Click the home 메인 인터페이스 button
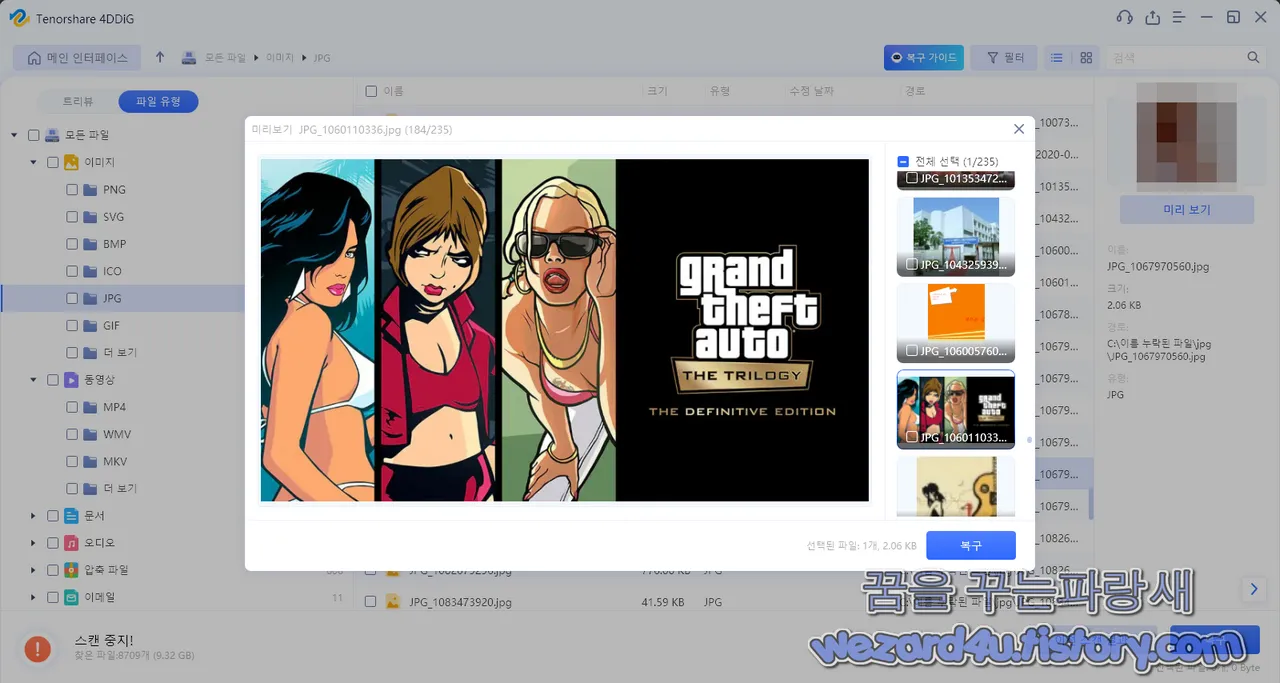This screenshot has height=683, width=1280. point(77,58)
